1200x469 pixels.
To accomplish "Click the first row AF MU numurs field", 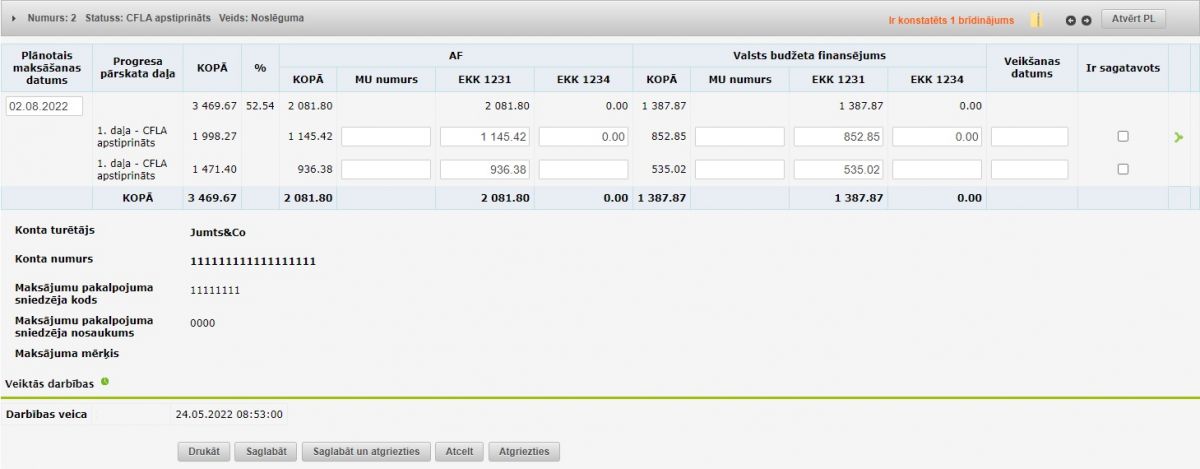I will click(385, 137).
